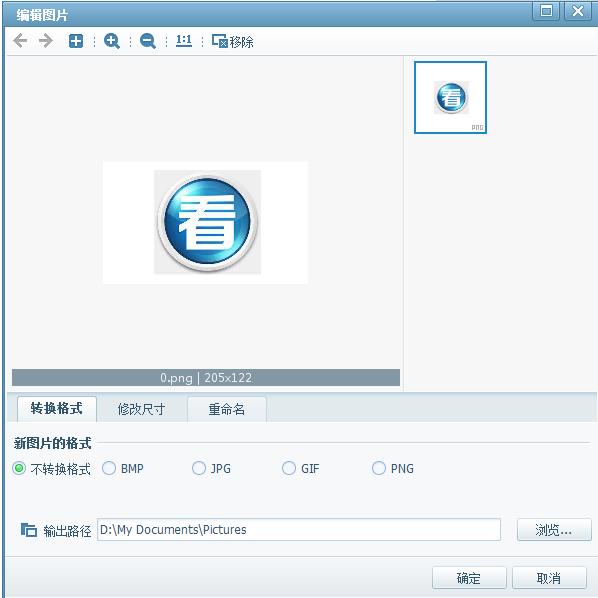Click the output path input field
This screenshot has height=598, width=598.
click(x=299, y=530)
